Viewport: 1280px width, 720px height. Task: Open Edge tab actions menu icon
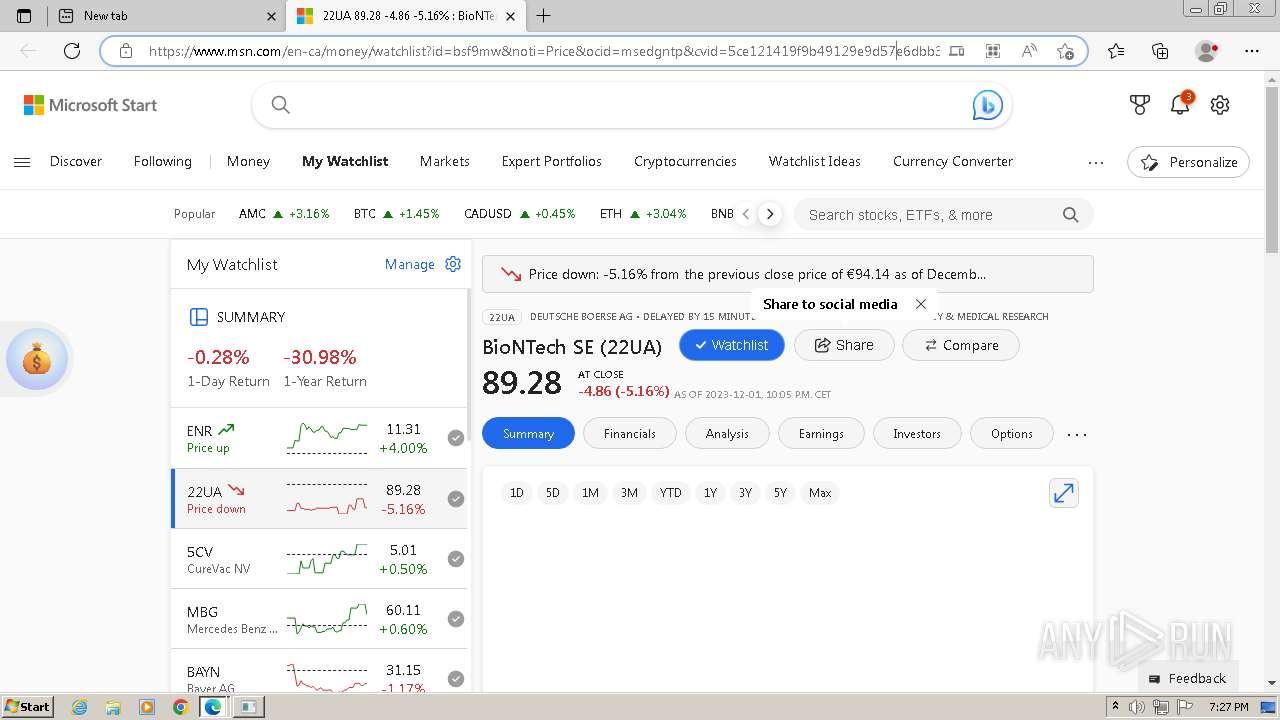coord(24,16)
